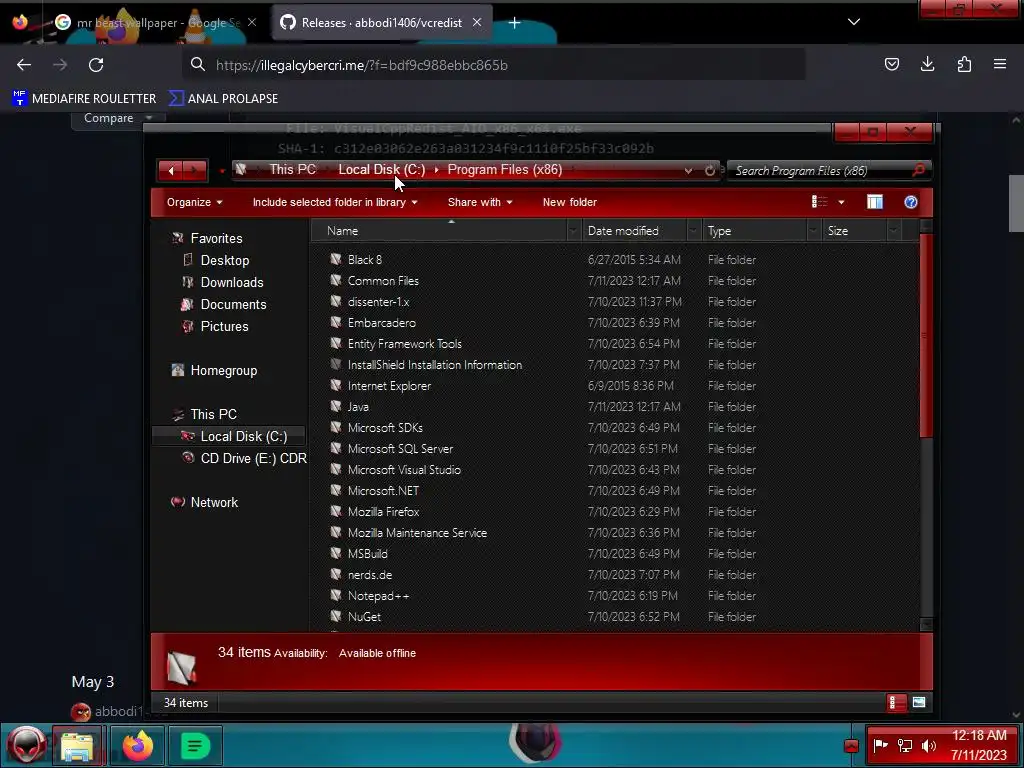The width and height of the screenshot is (1024, 768).
Task: Select This PC in breadcrumb path
Action: click(293, 170)
